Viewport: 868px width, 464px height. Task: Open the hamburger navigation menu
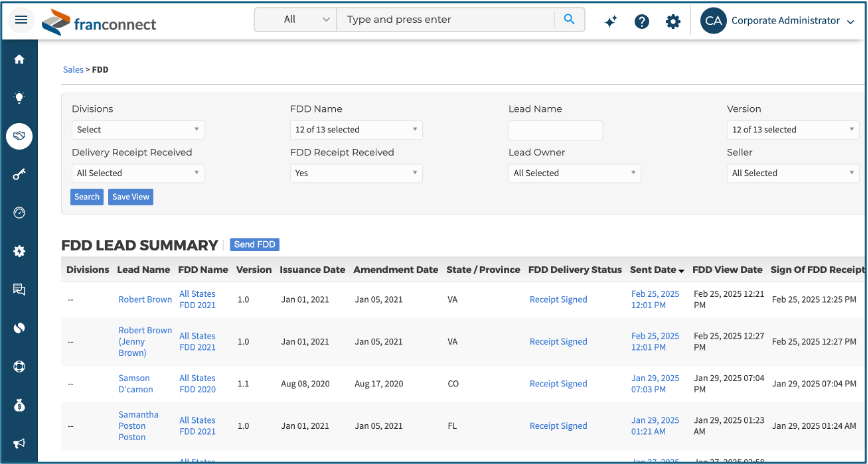tap(20, 20)
